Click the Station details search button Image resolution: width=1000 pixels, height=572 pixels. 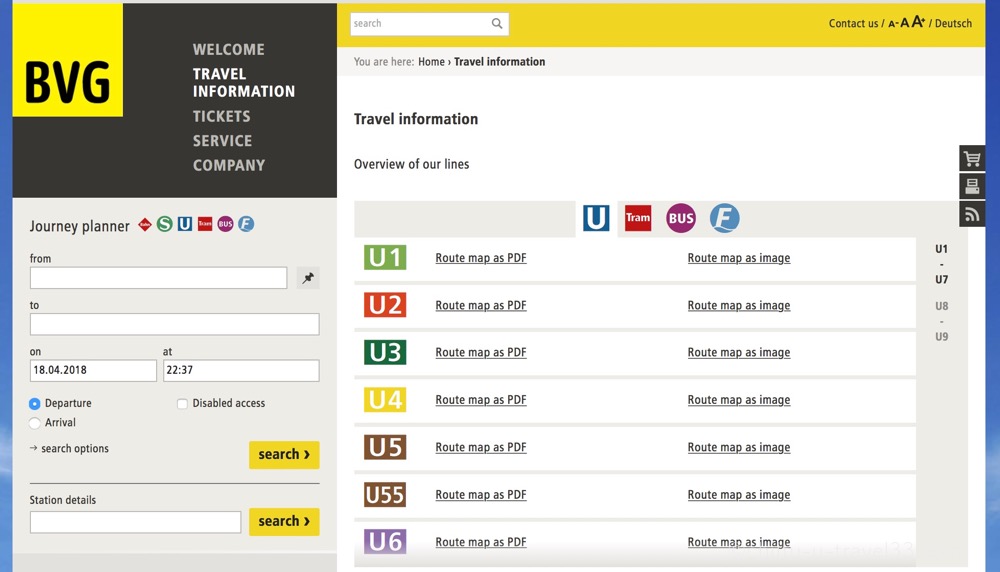point(284,522)
